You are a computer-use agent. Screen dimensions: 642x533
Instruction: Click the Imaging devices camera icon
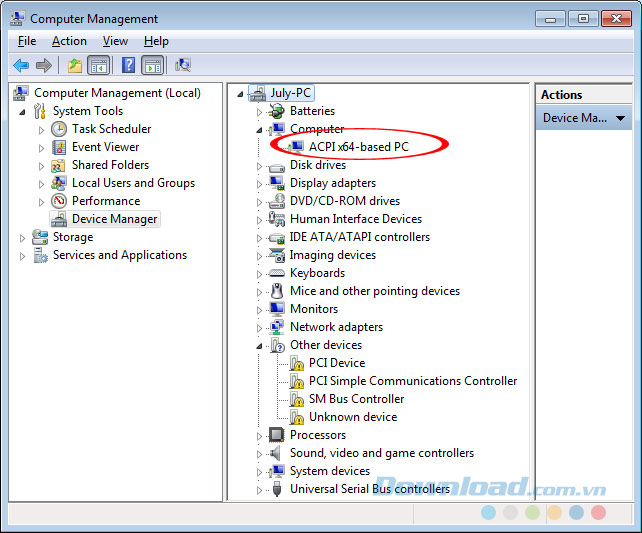coord(277,255)
